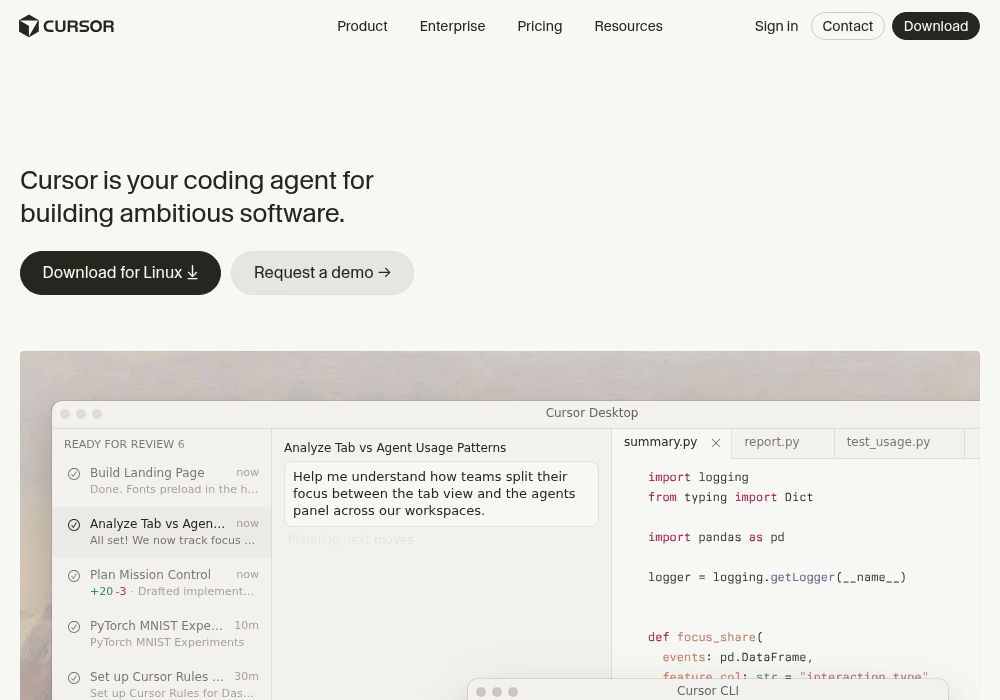Click the 'import logging' code line
This screenshot has height=700, width=1000.
pyautogui.click(x=698, y=478)
